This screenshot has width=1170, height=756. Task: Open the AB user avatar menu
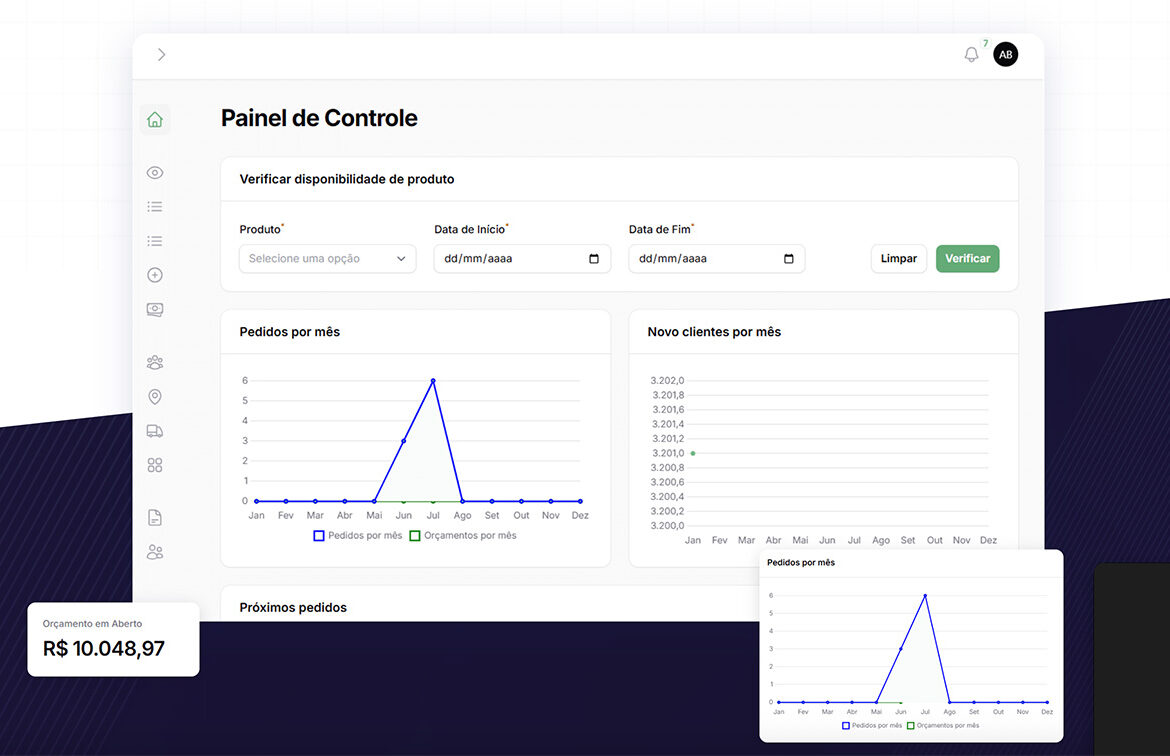click(1005, 55)
